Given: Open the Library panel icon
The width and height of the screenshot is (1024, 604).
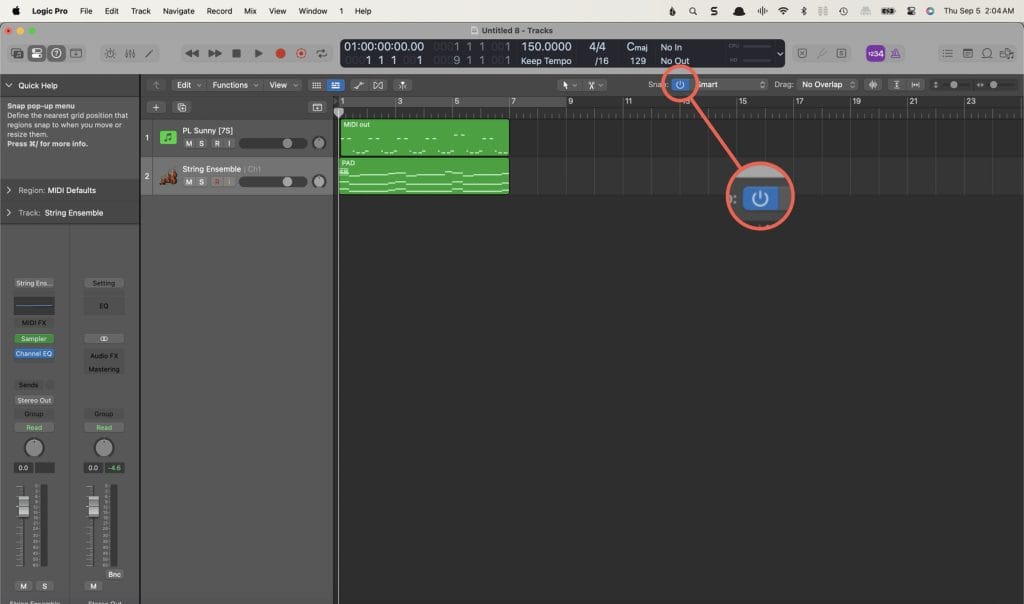Looking at the screenshot, I should point(18,53).
